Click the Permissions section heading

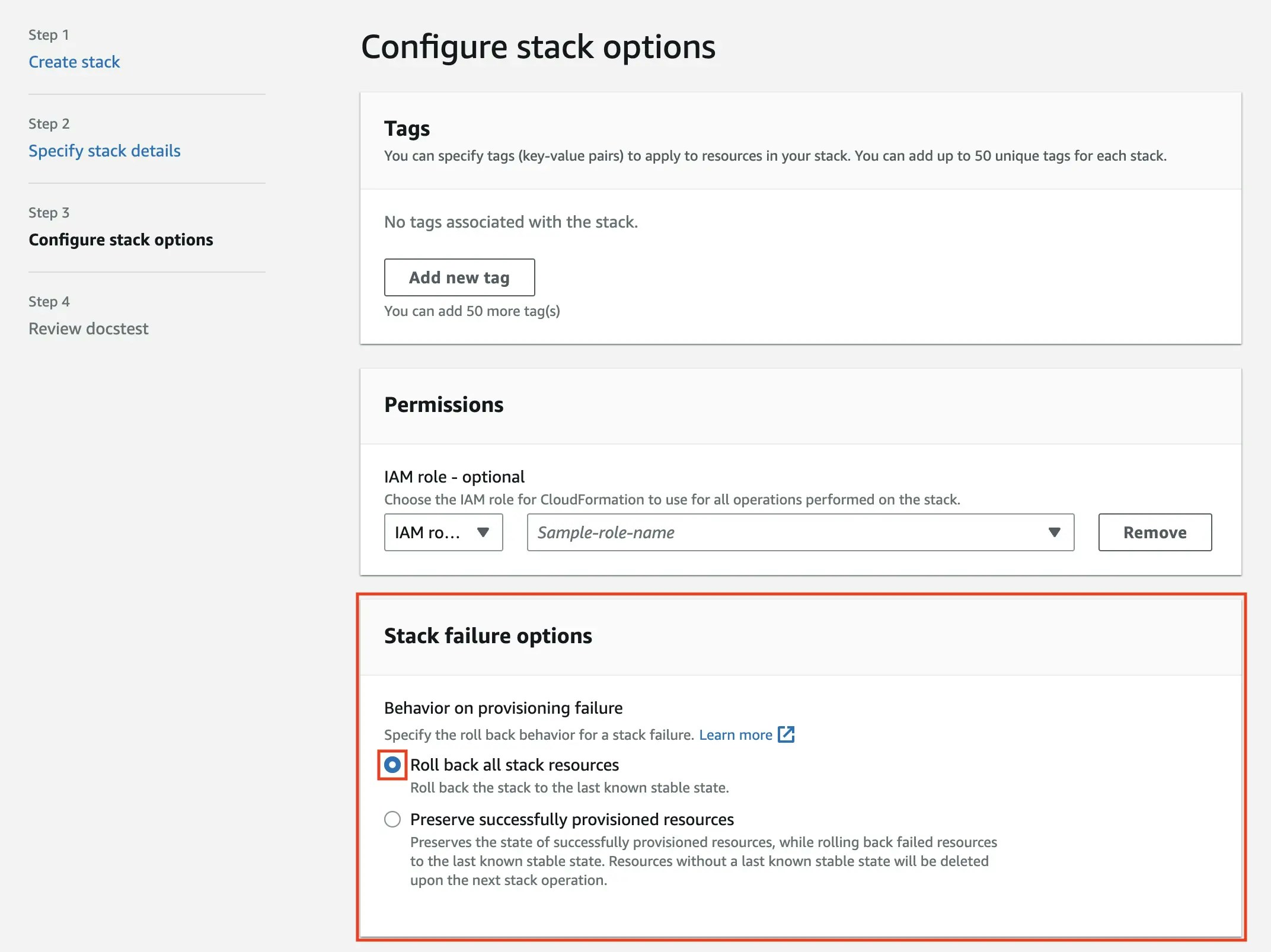click(x=443, y=404)
